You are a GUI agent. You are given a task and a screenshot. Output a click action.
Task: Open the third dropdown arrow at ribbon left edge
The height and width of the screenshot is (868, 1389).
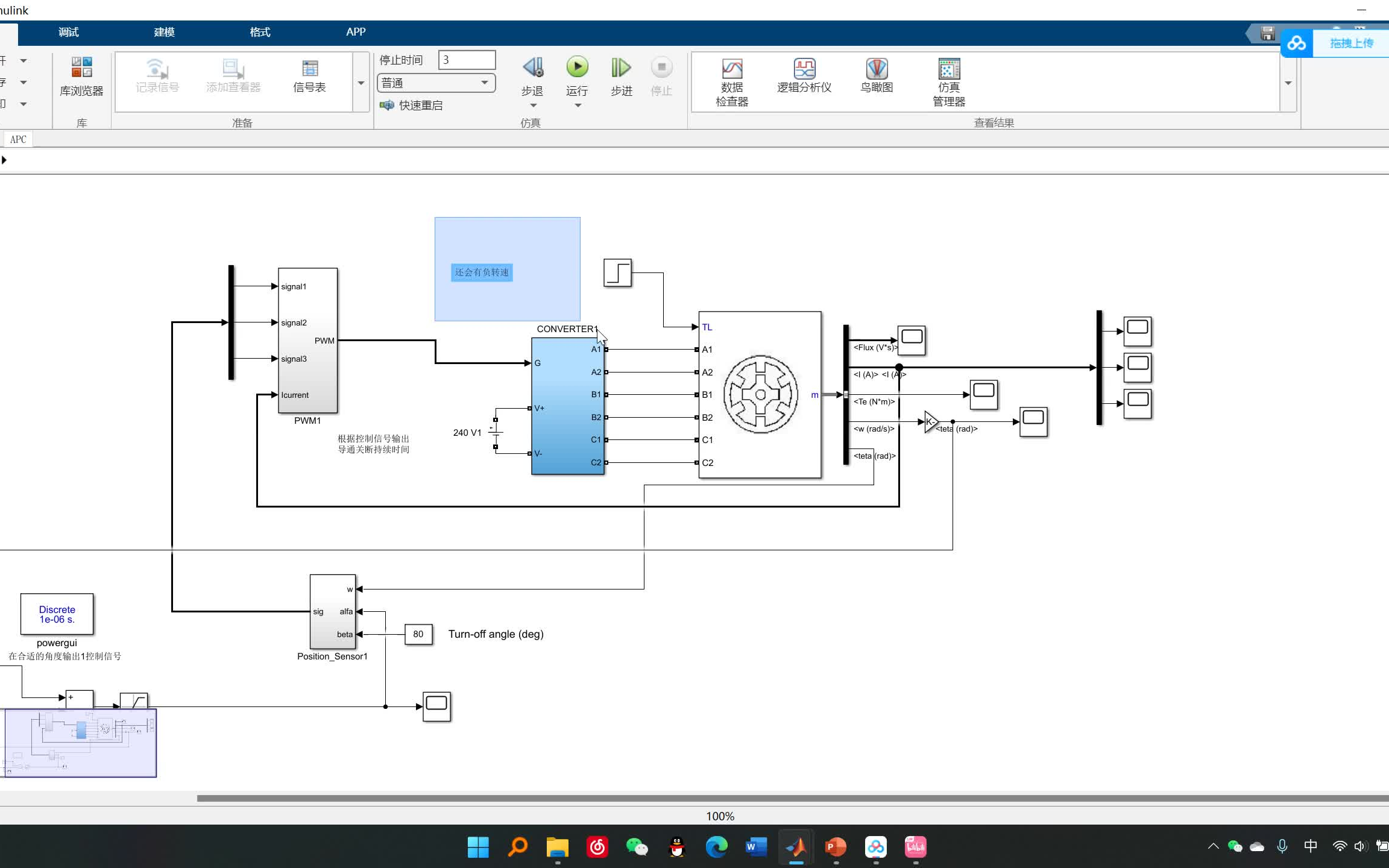click(x=24, y=104)
